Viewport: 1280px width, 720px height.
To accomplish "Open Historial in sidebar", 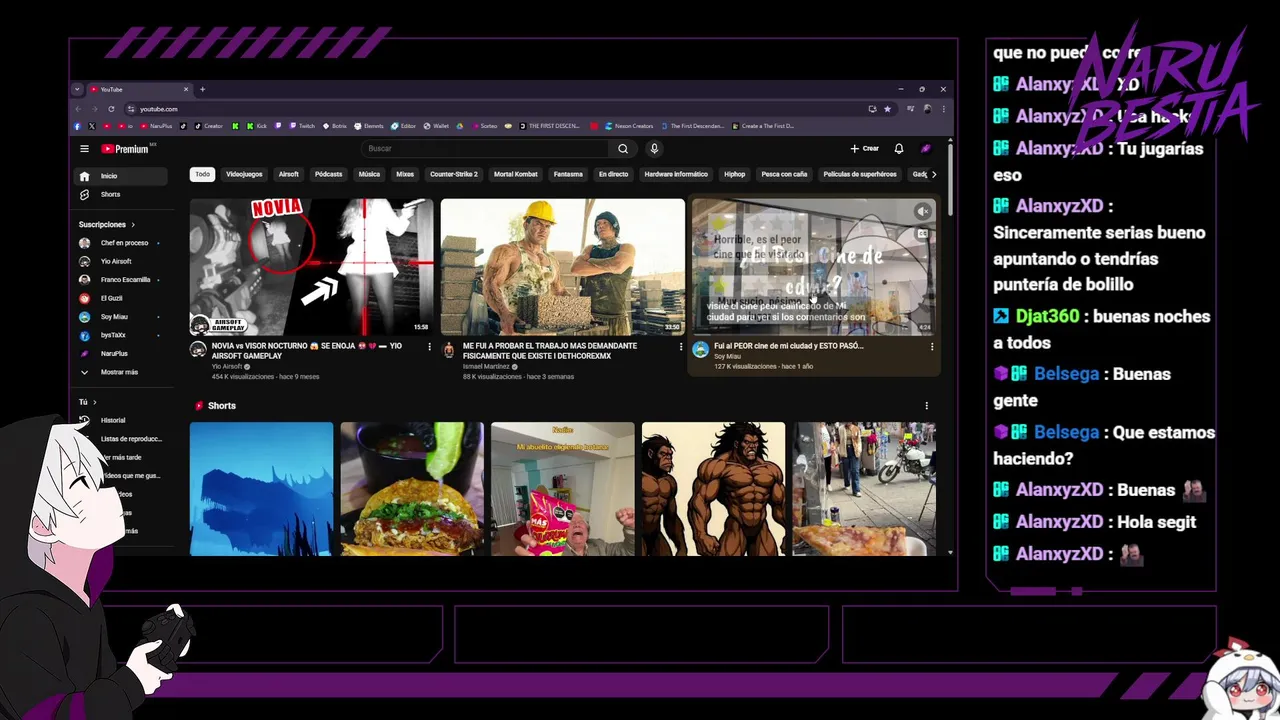I will 121,420.
